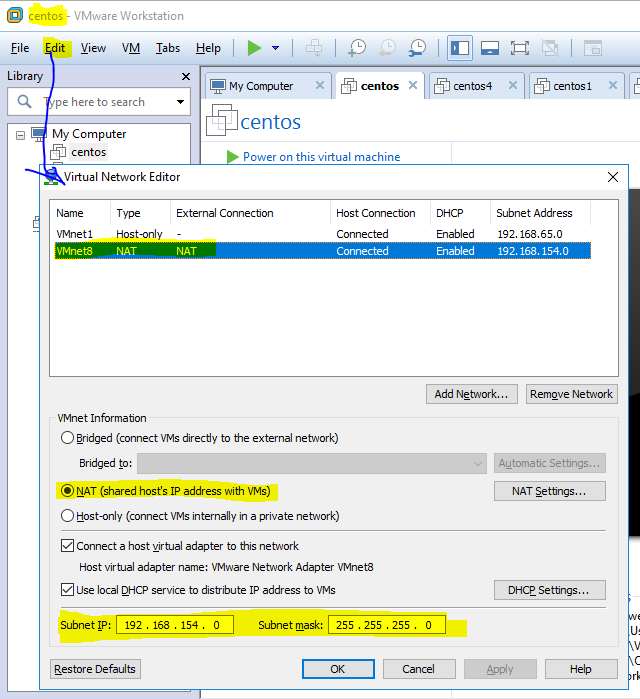Open the Snapshot Manager toolbar icon
This screenshot has height=699, width=640.
point(417,48)
